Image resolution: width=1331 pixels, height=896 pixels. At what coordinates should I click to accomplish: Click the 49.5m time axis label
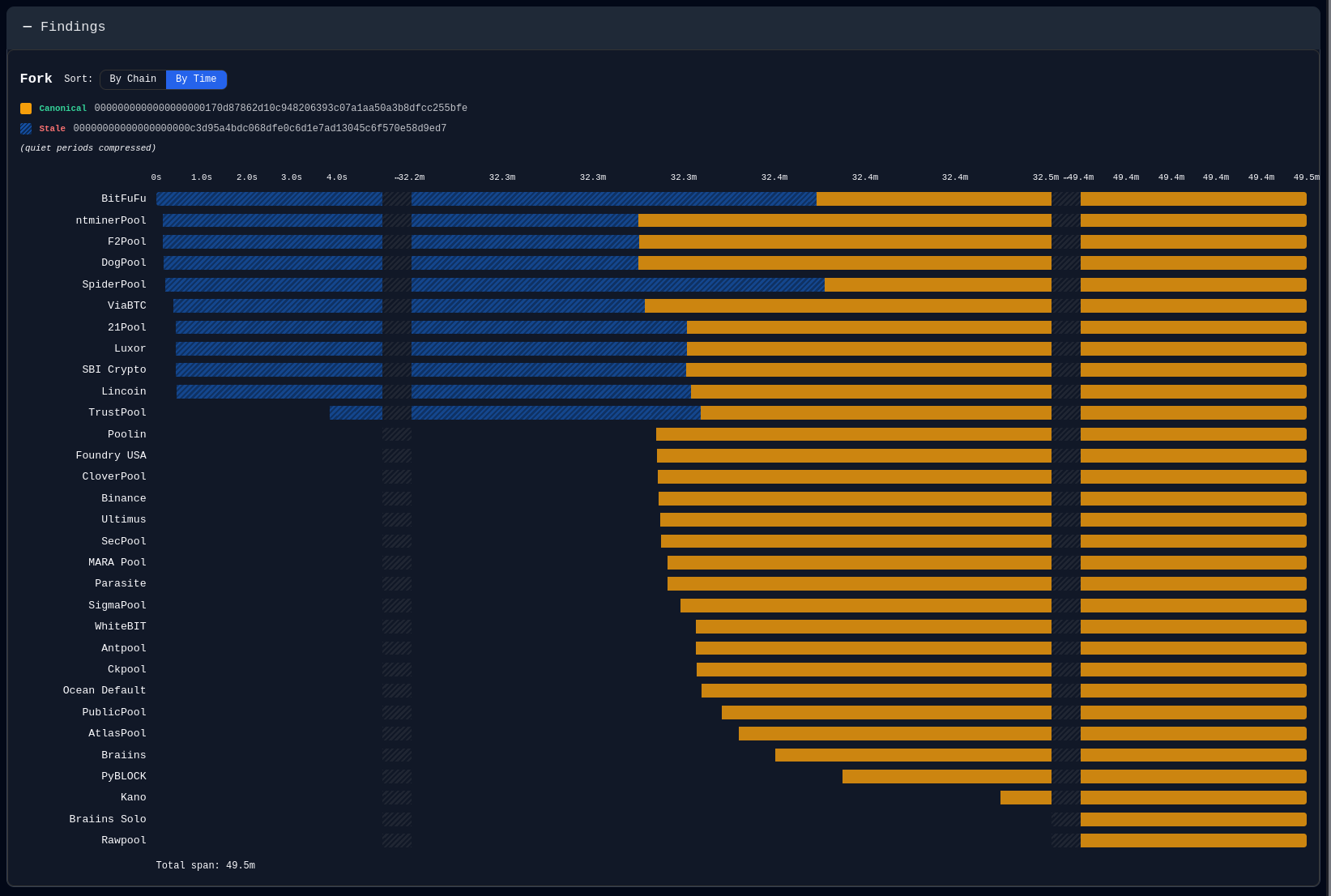(1306, 177)
